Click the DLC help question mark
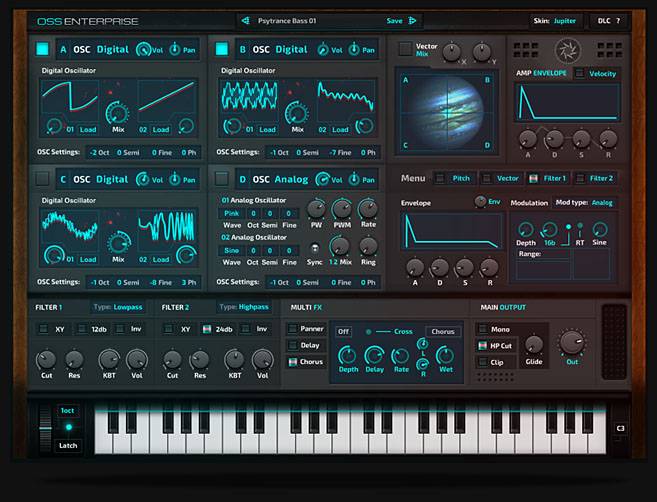 point(617,20)
